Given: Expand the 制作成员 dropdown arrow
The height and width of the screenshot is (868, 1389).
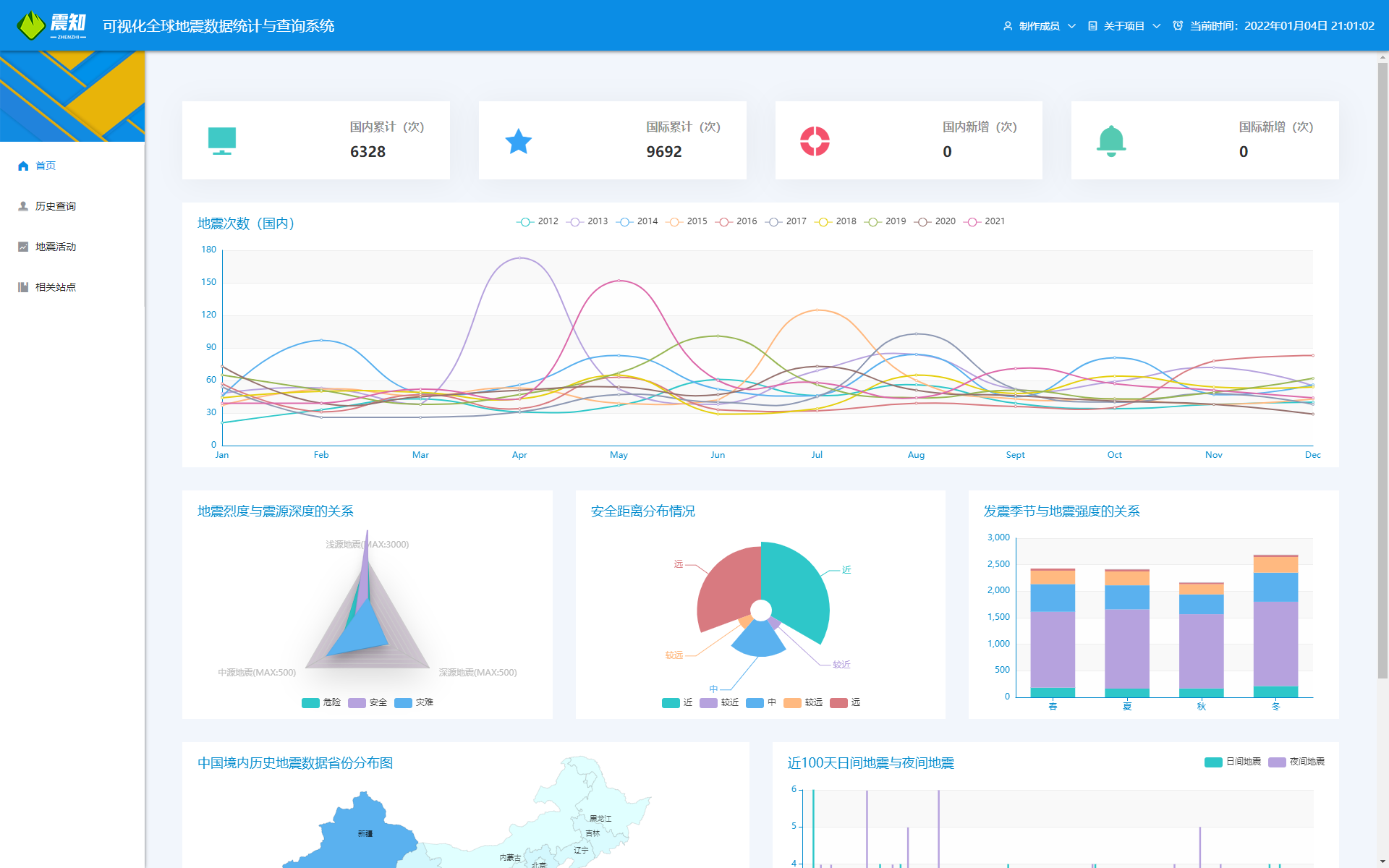Looking at the screenshot, I should click(1072, 26).
